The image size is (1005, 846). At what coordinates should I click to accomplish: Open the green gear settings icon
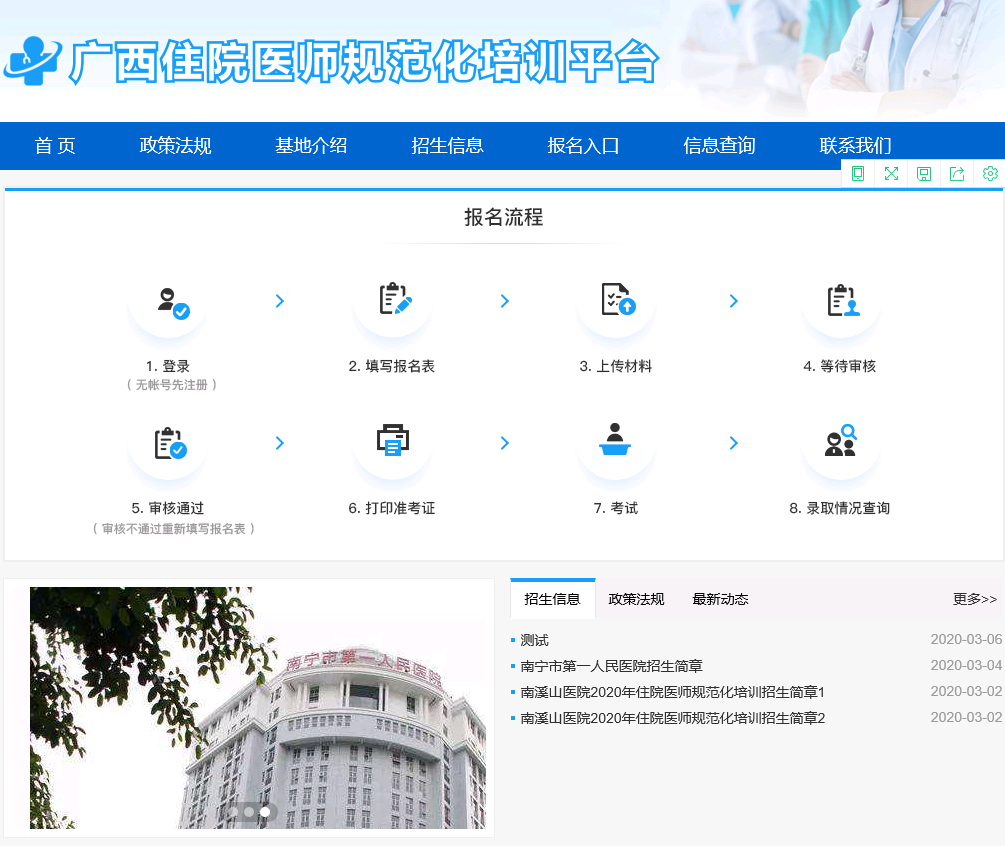[990, 174]
